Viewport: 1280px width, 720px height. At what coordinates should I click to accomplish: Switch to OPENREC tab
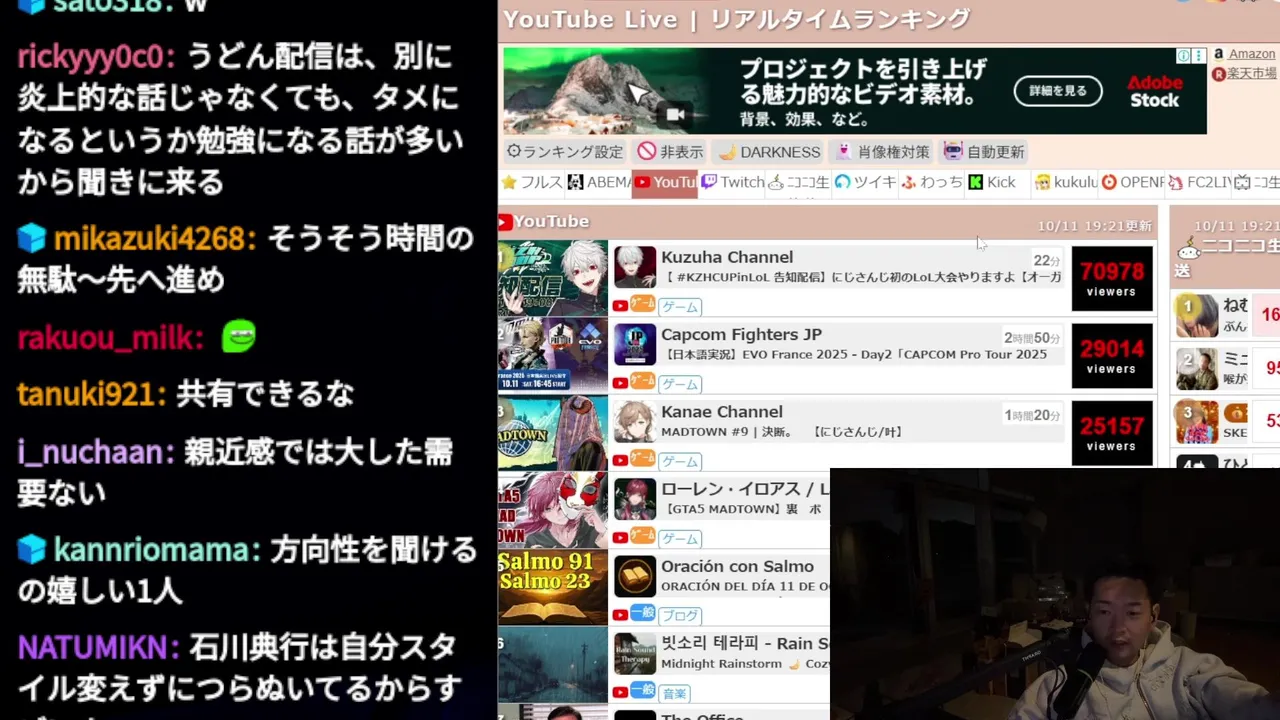coord(1132,182)
